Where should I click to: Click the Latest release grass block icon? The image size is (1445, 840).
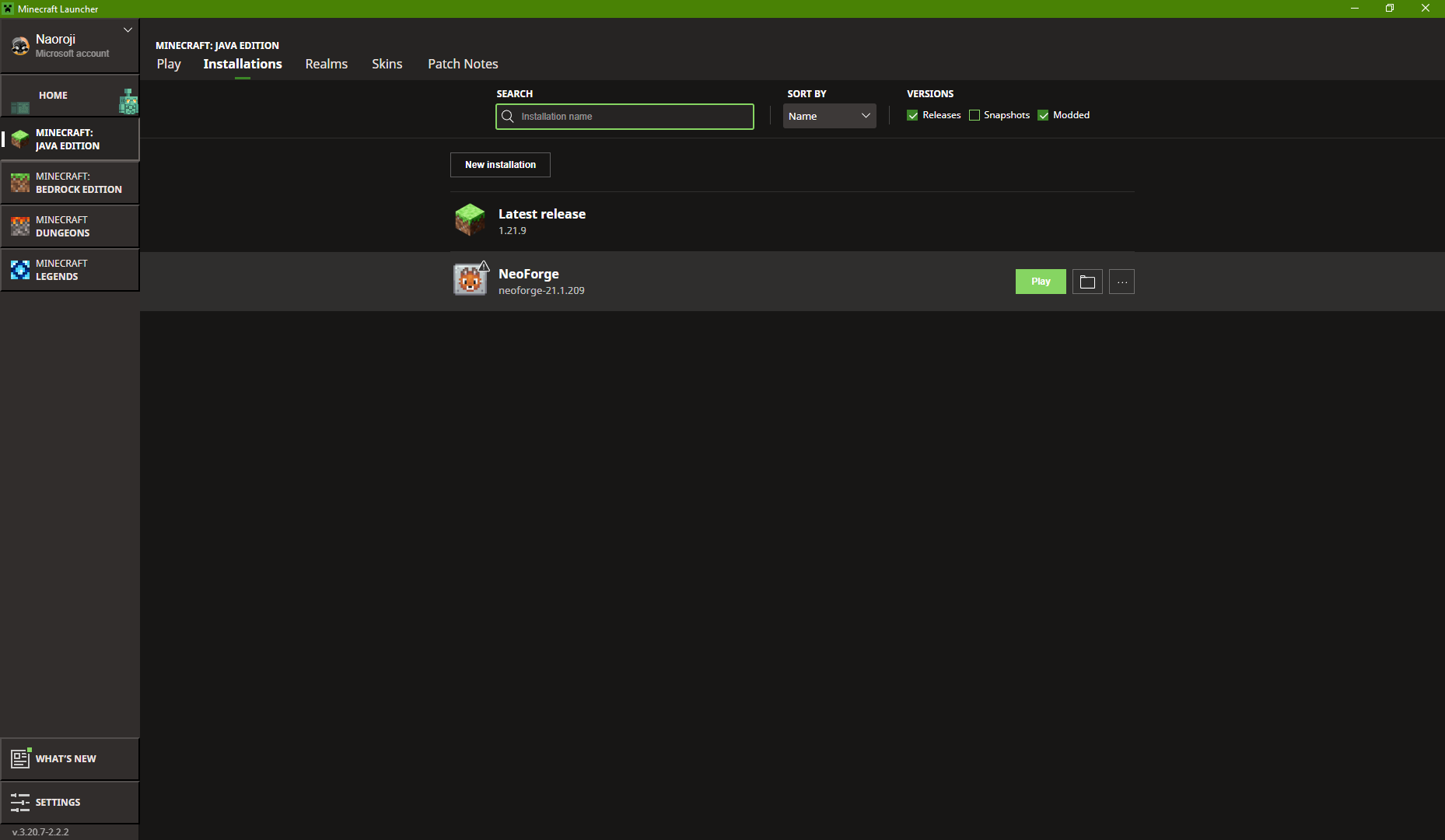pyautogui.click(x=470, y=220)
